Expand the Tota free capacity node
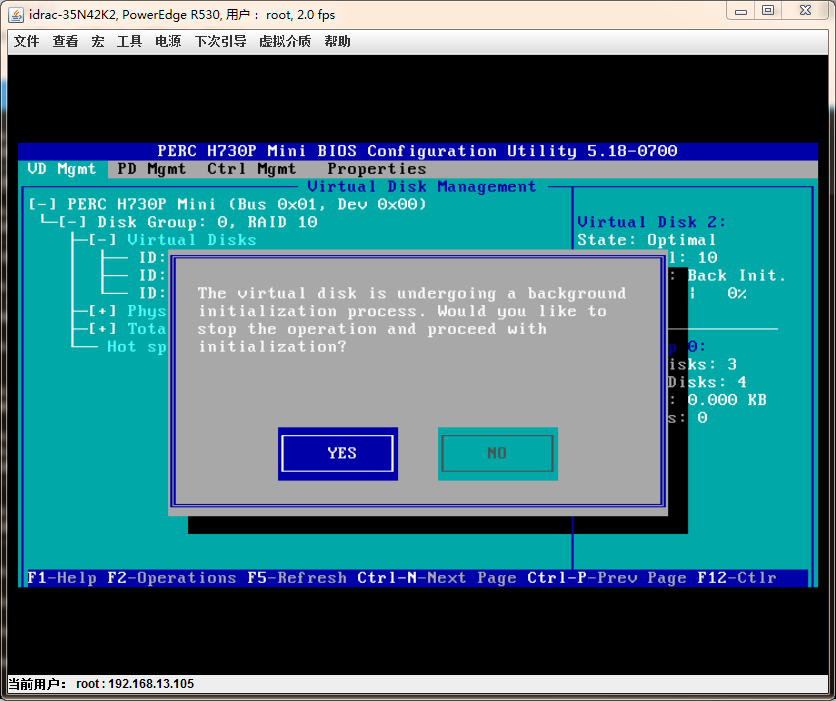 [x=102, y=328]
